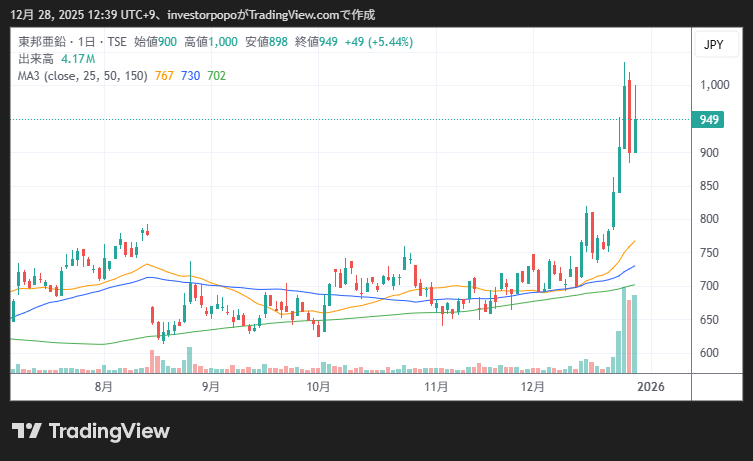Click the JPY currency button
Viewport: 753px width, 461px height.
(x=713, y=45)
